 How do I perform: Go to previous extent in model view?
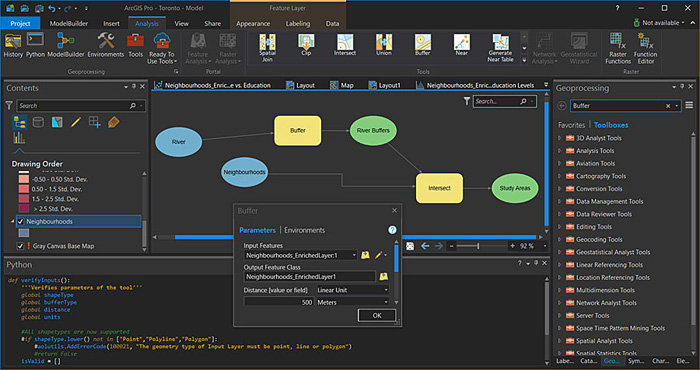425,246
